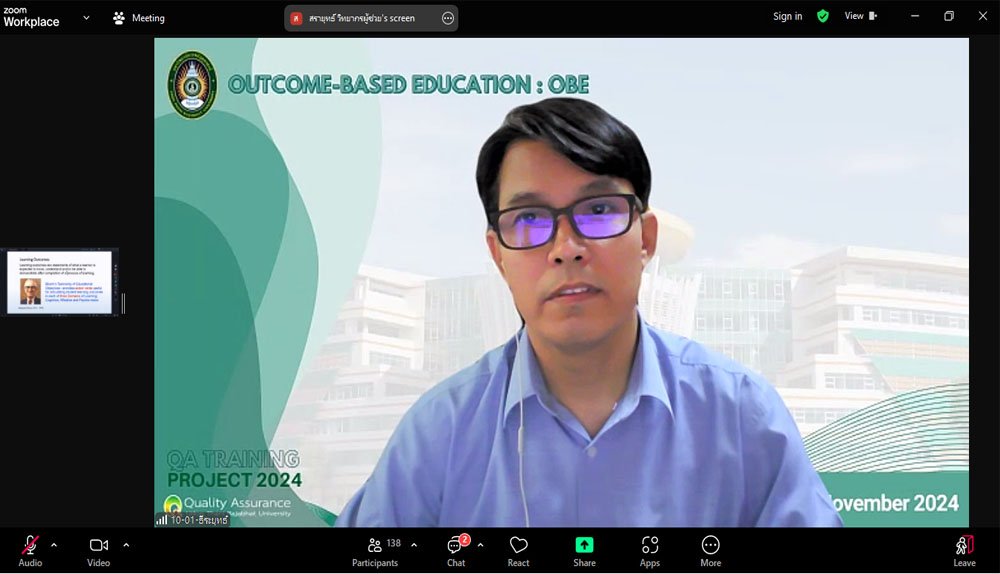Open the Meeting info menu

pyautogui.click(x=139, y=18)
